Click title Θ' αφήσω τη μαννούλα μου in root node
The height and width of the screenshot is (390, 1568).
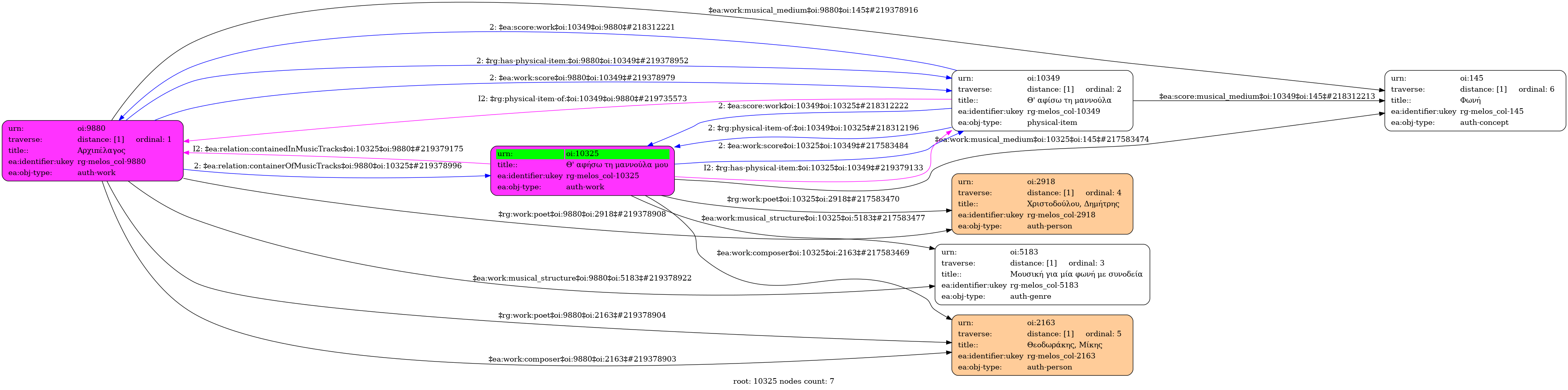[x=616, y=165]
